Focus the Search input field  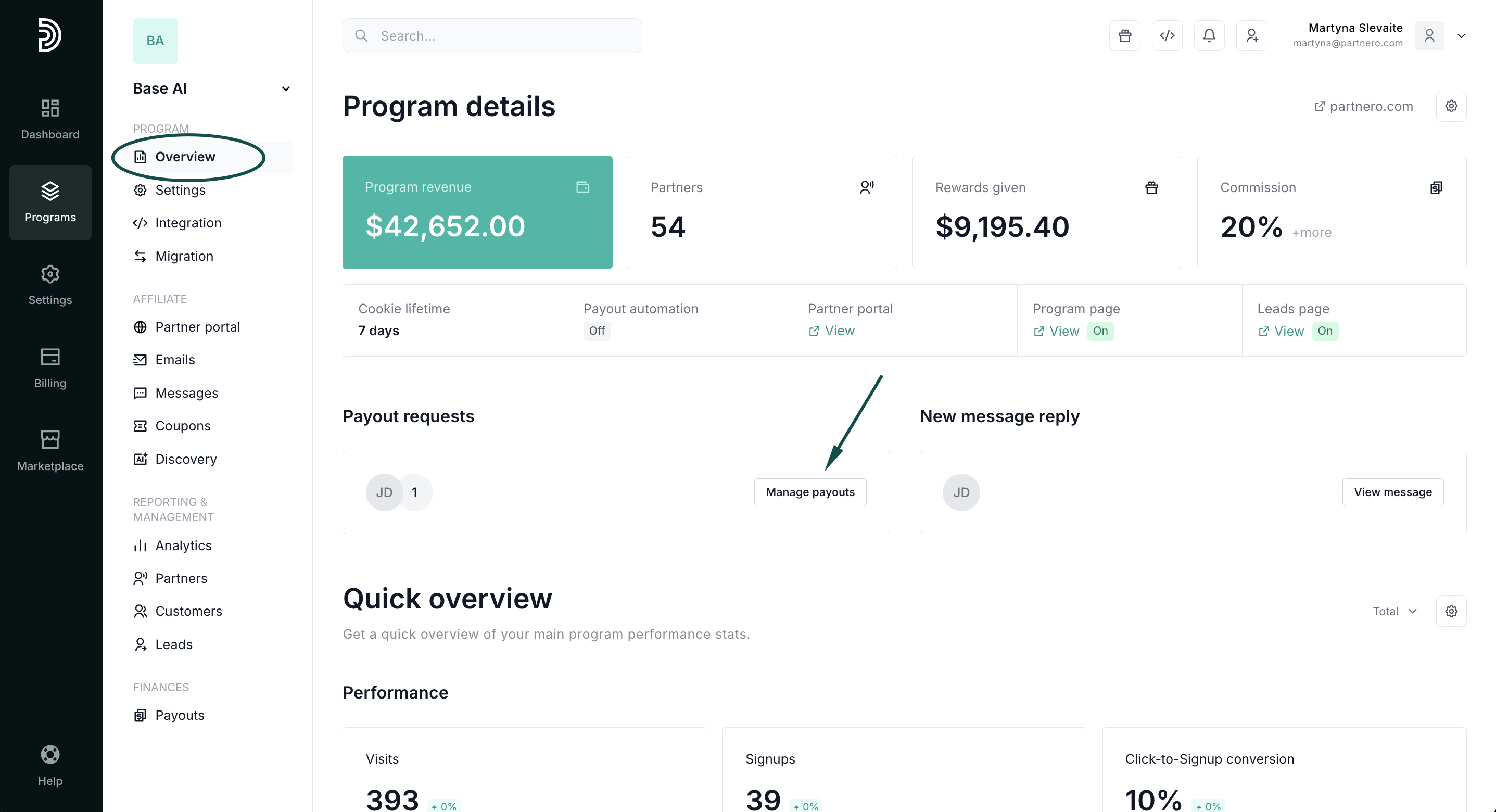[x=492, y=36]
